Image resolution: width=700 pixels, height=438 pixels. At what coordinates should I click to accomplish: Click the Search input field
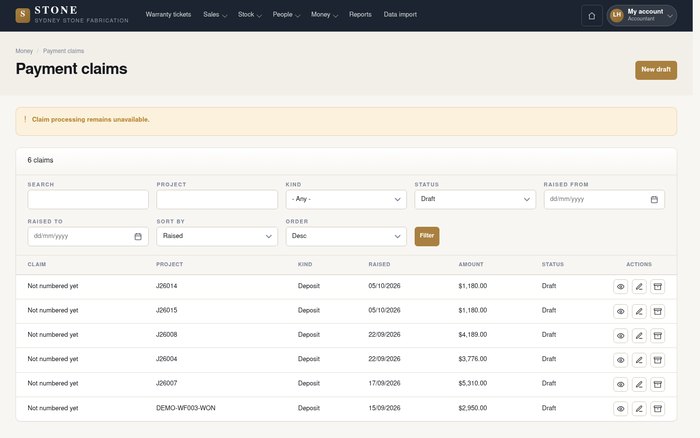88,200
